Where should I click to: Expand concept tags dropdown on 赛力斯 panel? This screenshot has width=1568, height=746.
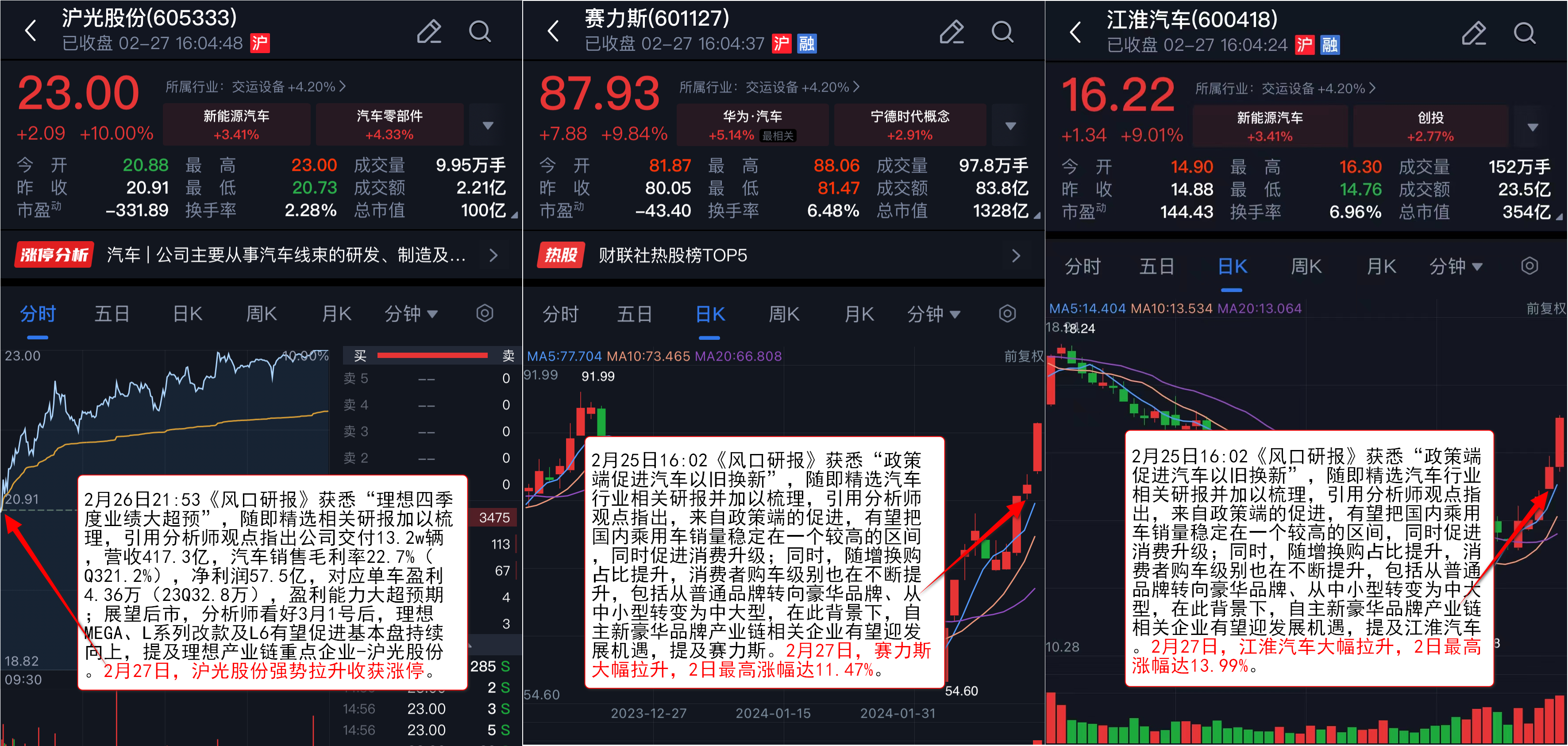click(x=1010, y=126)
